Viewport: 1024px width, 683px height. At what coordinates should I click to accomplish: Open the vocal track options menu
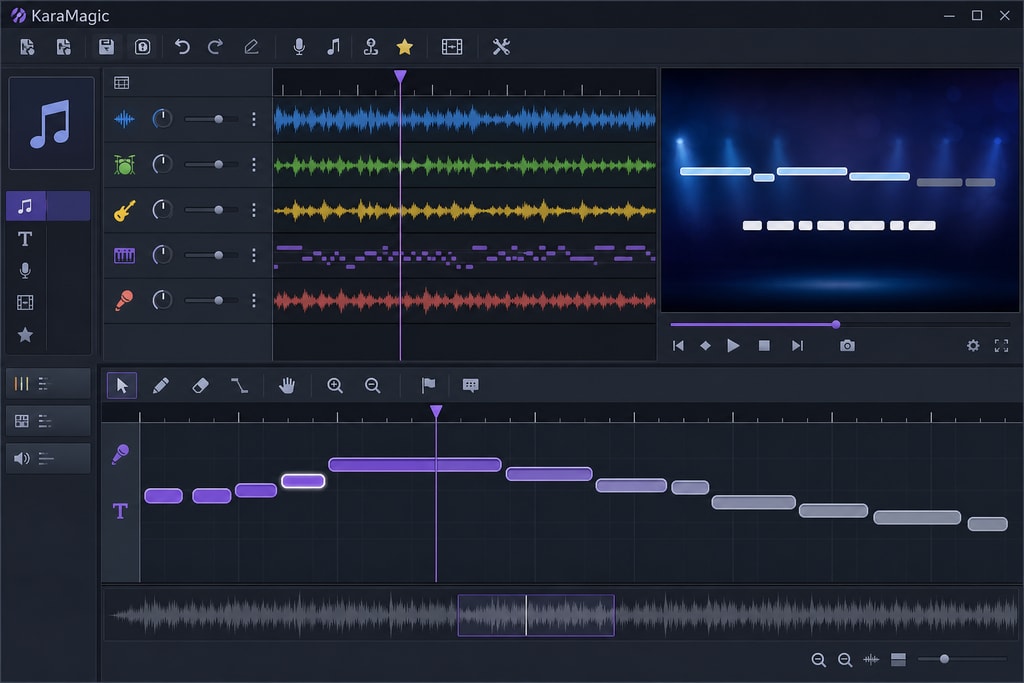click(254, 300)
